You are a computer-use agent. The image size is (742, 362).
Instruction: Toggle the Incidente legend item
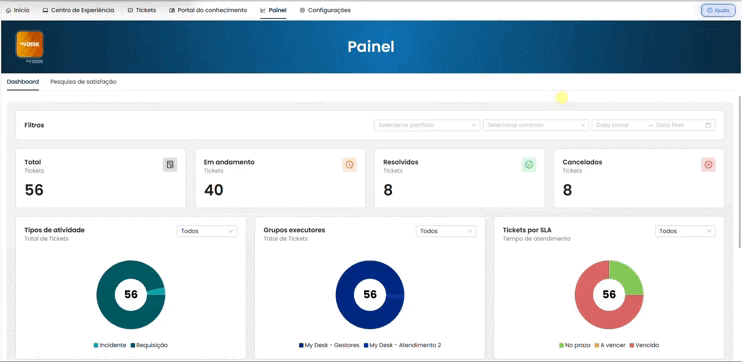[110, 345]
